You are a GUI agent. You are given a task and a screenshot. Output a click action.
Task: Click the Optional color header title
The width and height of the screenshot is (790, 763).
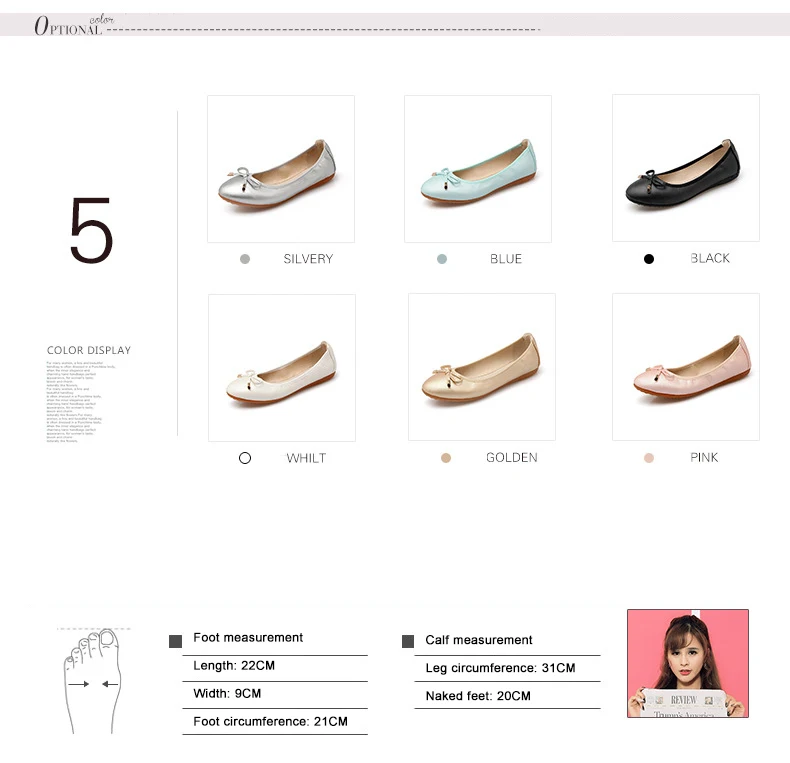(74, 25)
